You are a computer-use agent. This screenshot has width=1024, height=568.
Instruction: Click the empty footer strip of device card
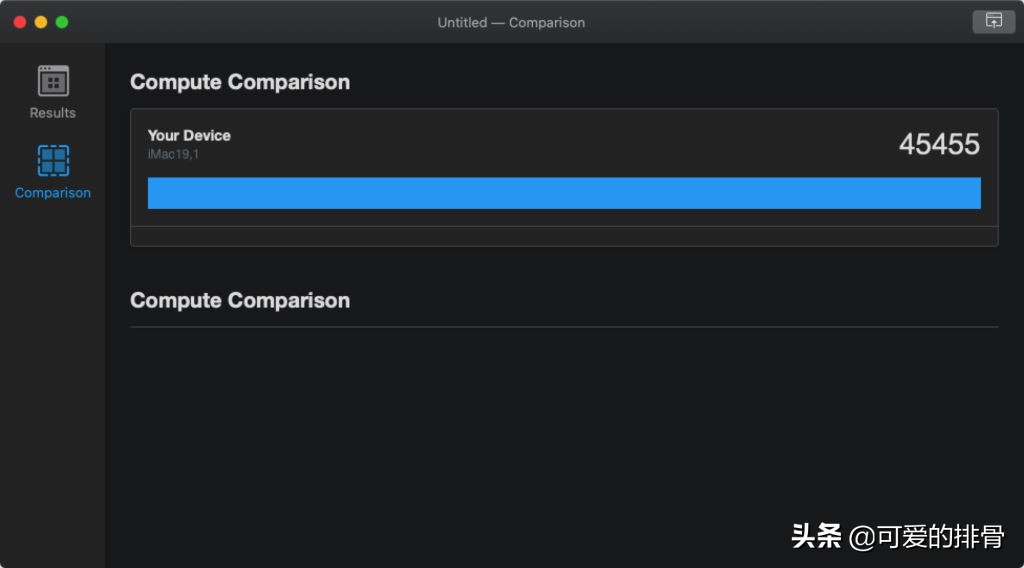click(564, 236)
